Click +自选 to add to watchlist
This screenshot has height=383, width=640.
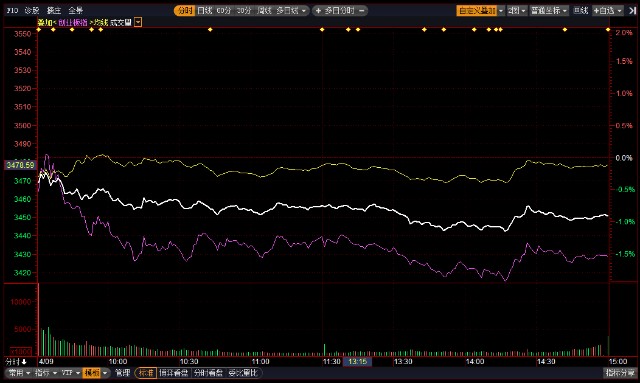tap(604, 11)
